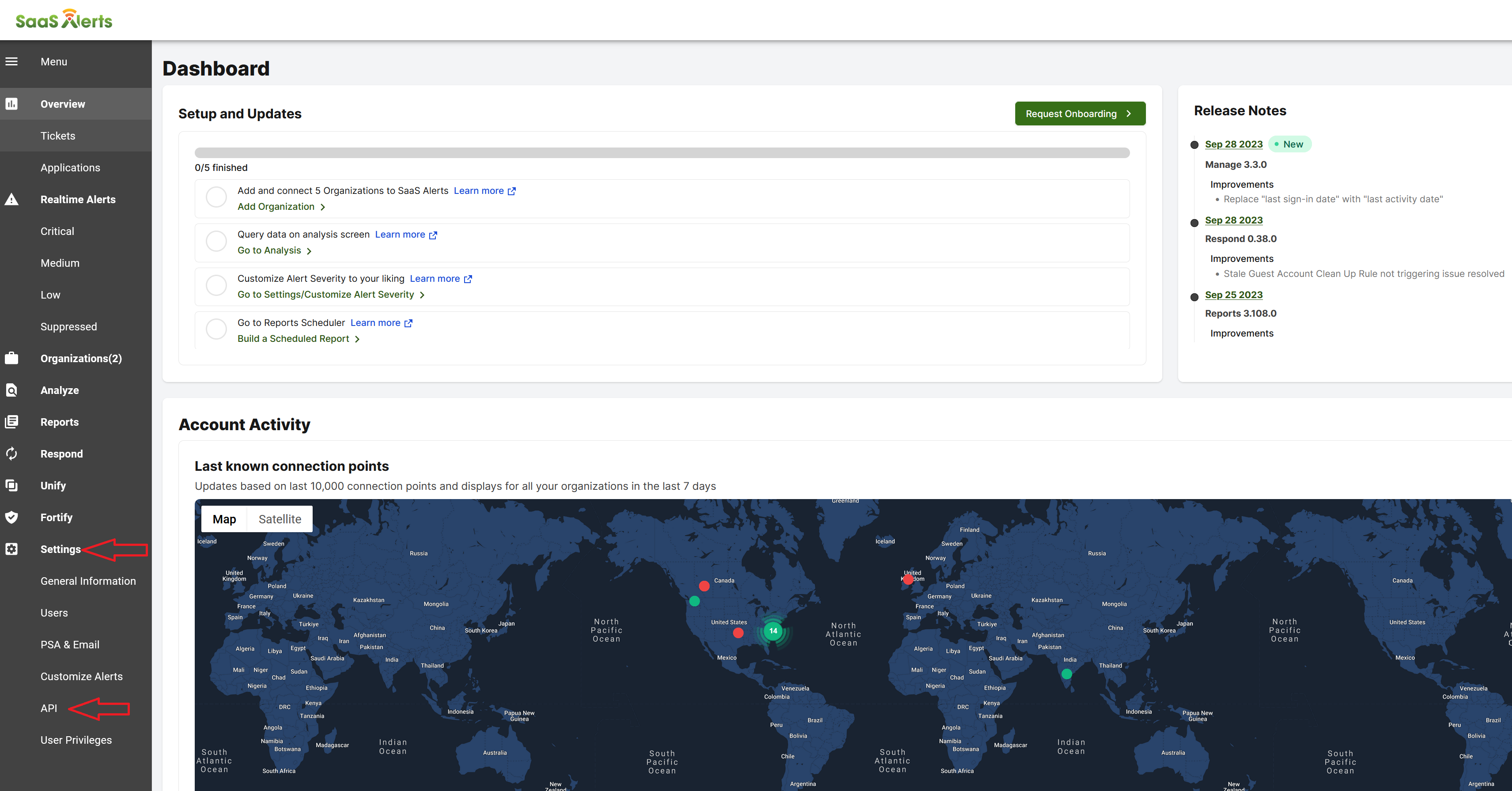
Task: Click the Respond refresh icon
Action: [12, 453]
